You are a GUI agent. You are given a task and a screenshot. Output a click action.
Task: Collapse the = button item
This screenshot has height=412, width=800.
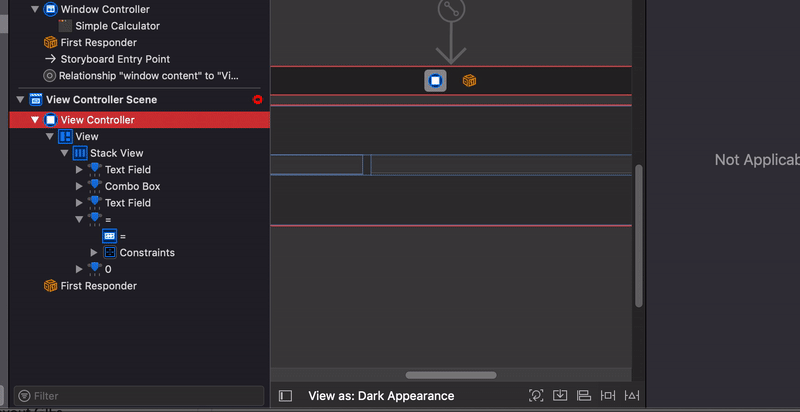pyautogui.click(x=79, y=219)
